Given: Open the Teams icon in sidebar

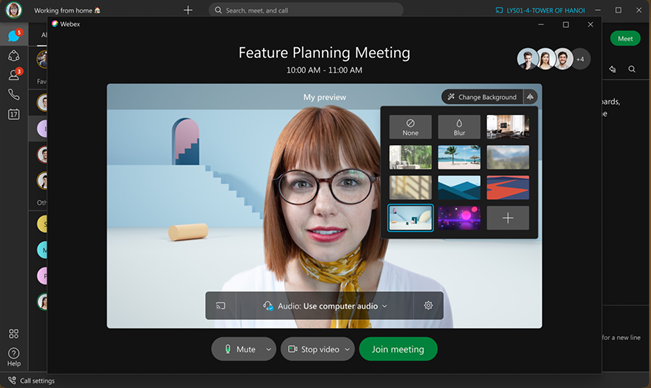Looking at the screenshot, I should tap(14, 55).
